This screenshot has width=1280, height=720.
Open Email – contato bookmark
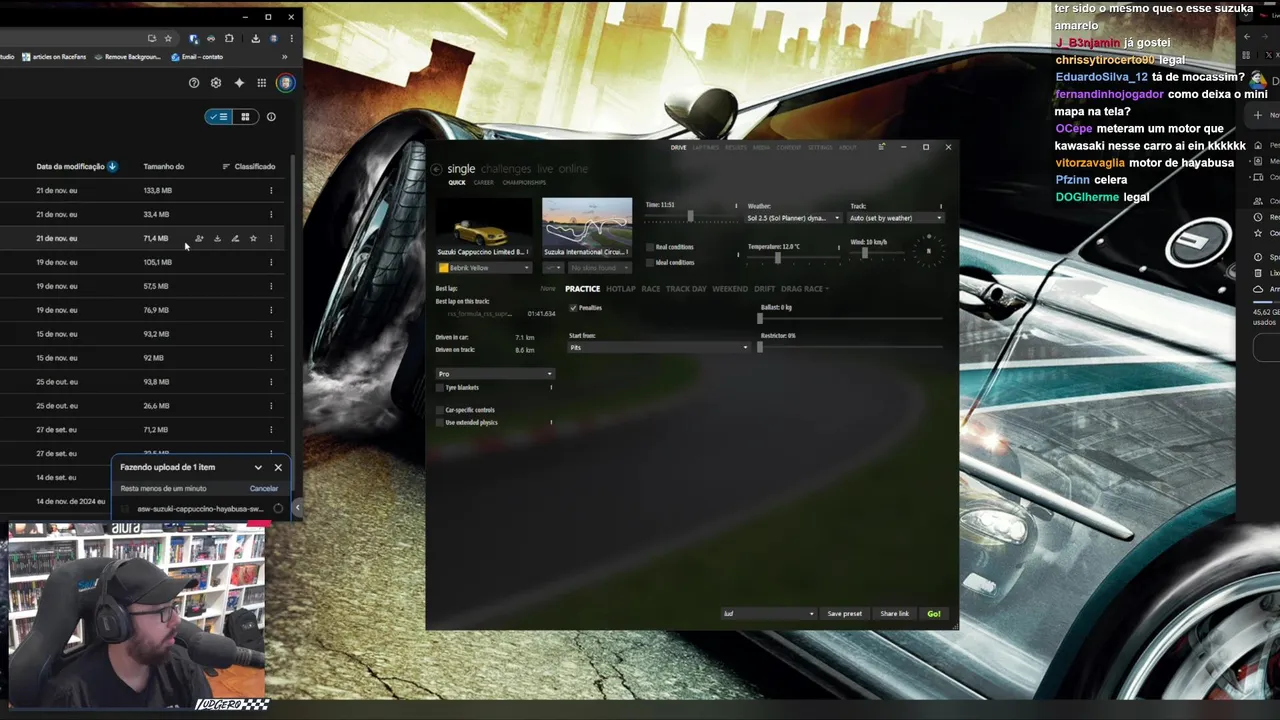197,57
